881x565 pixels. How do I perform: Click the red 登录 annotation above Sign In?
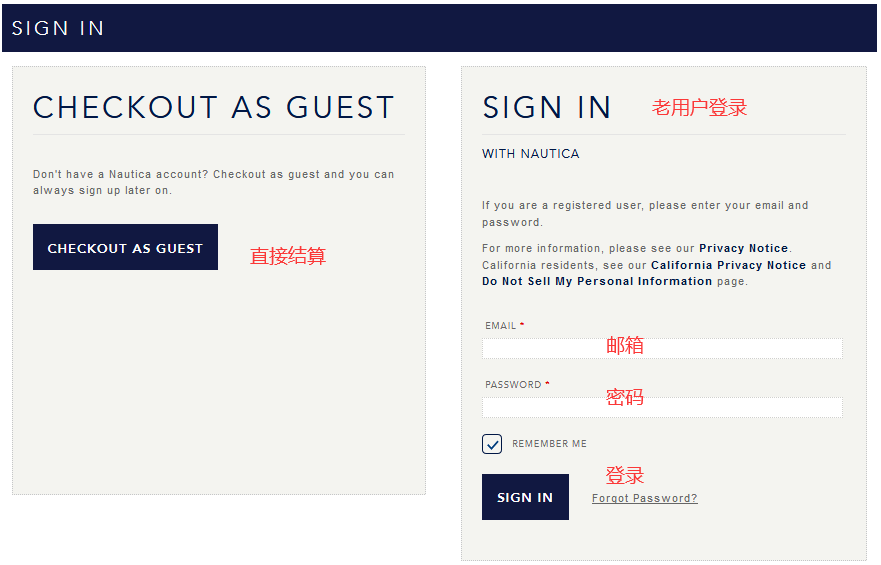click(x=624, y=475)
